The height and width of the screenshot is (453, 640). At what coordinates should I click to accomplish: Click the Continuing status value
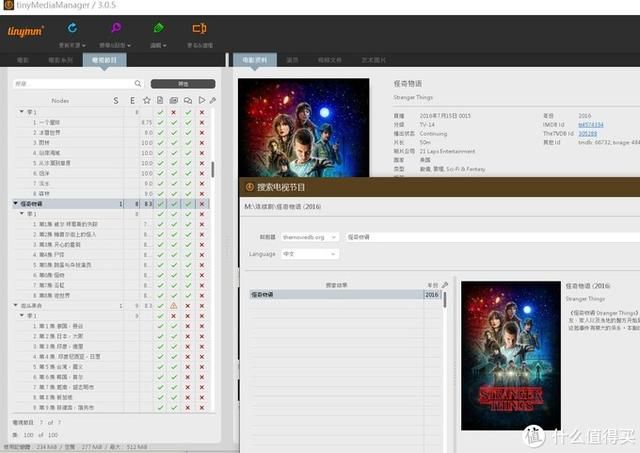point(433,133)
